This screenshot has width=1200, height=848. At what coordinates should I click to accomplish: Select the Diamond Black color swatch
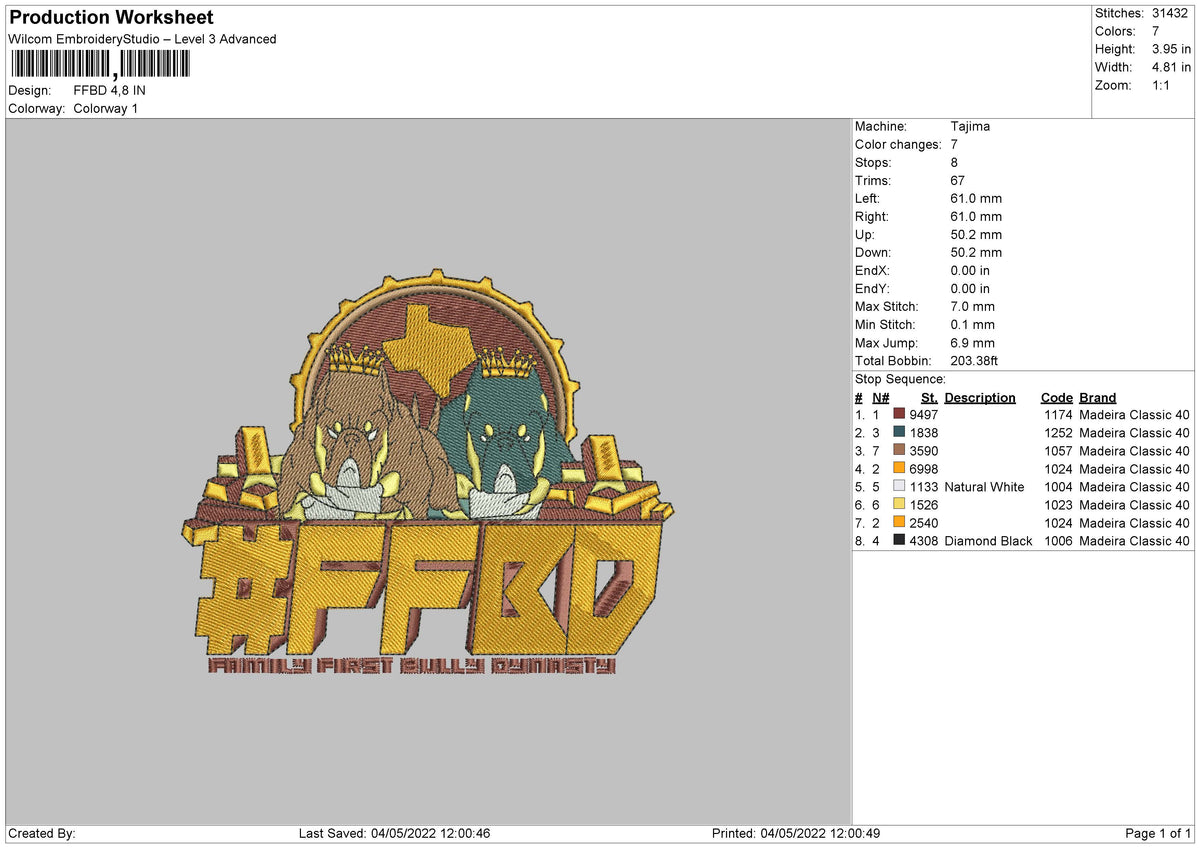click(898, 541)
